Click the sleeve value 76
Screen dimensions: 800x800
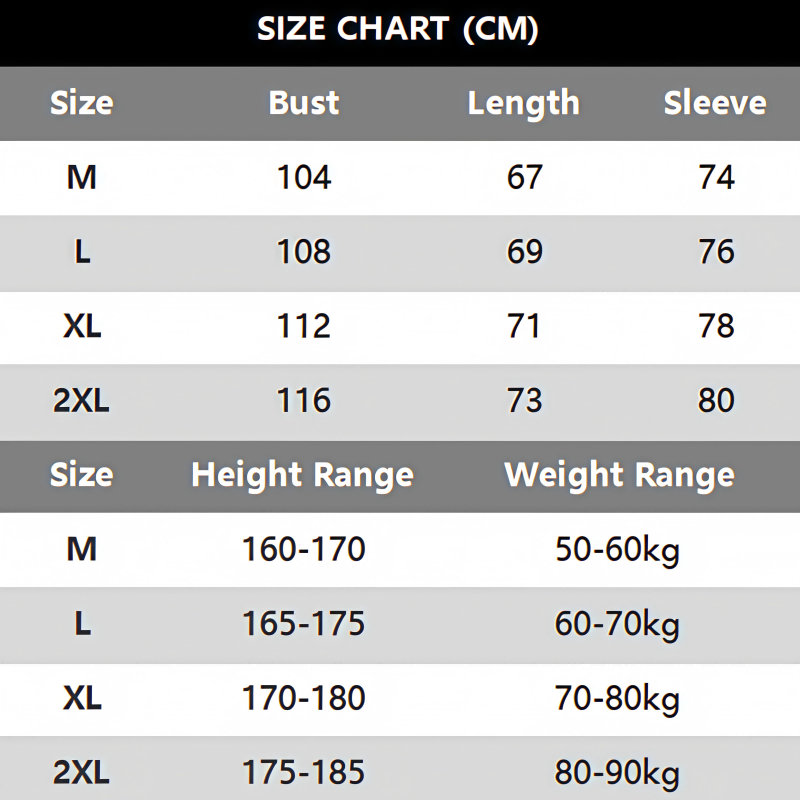coord(716,252)
